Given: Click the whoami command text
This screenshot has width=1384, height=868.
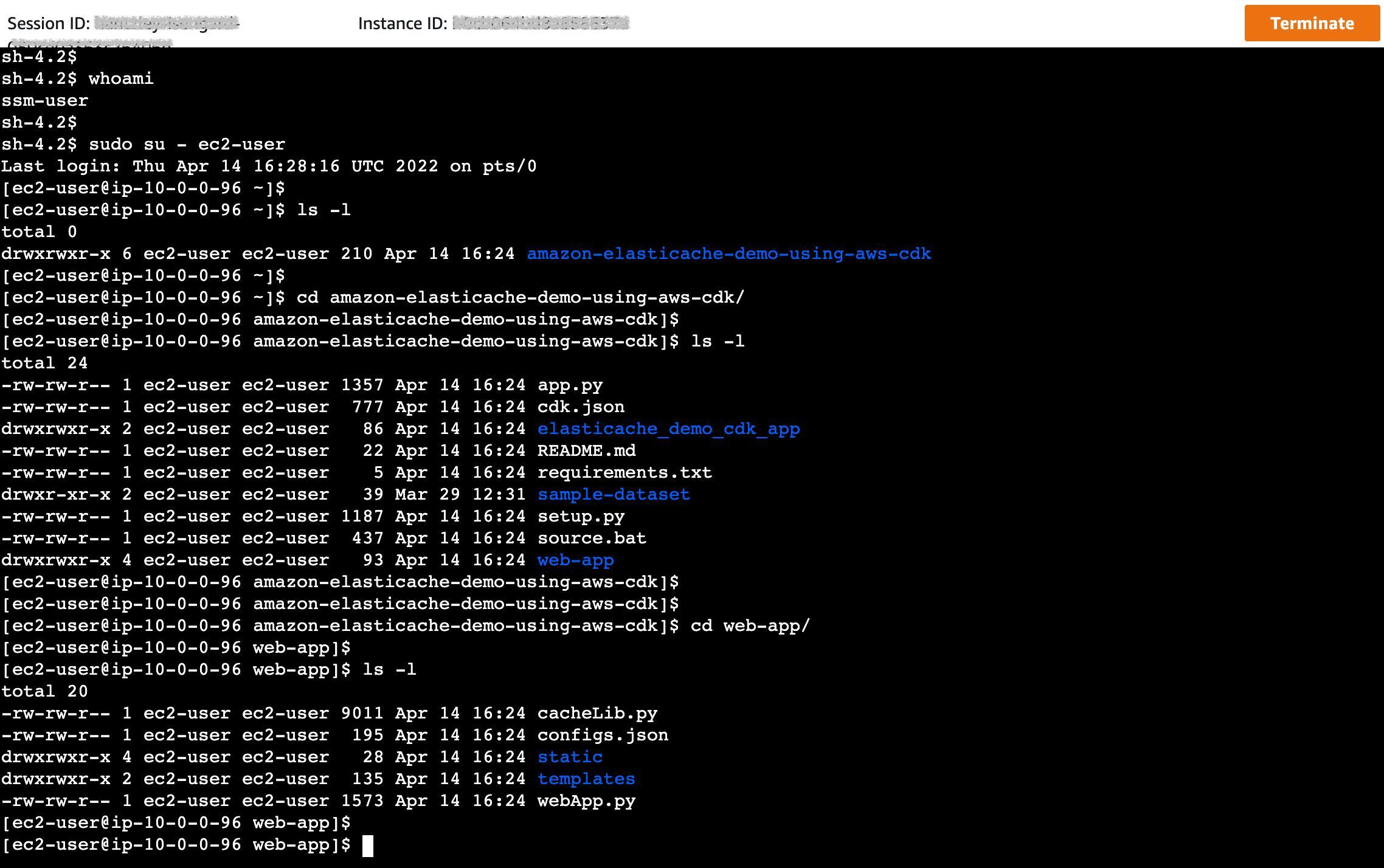Looking at the screenshot, I should tap(121, 78).
